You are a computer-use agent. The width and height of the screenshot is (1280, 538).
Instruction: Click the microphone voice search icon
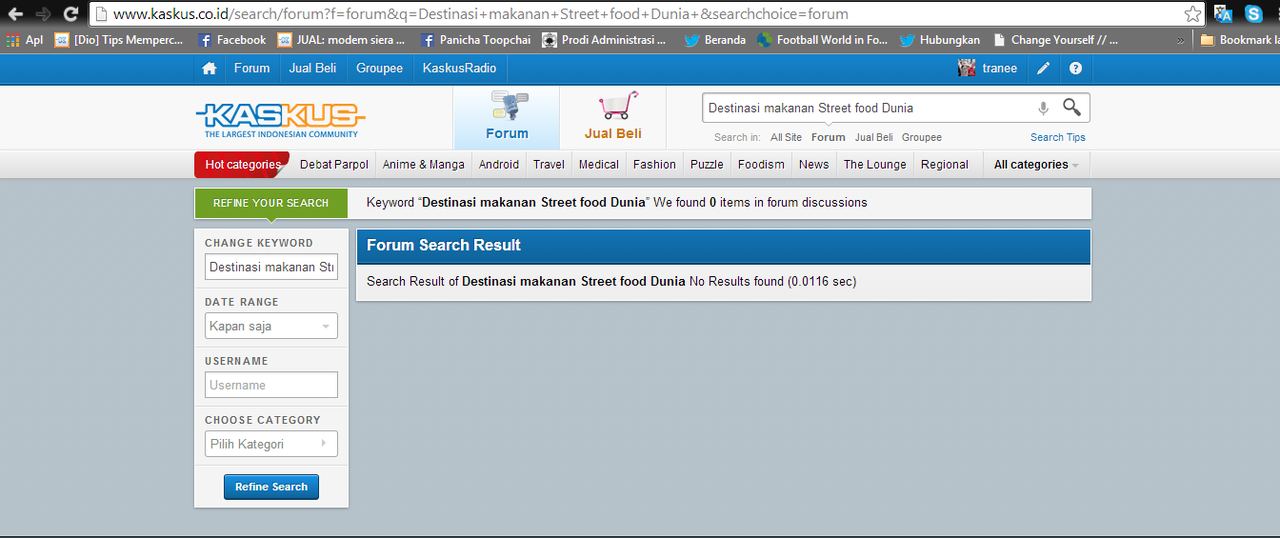coord(1043,108)
